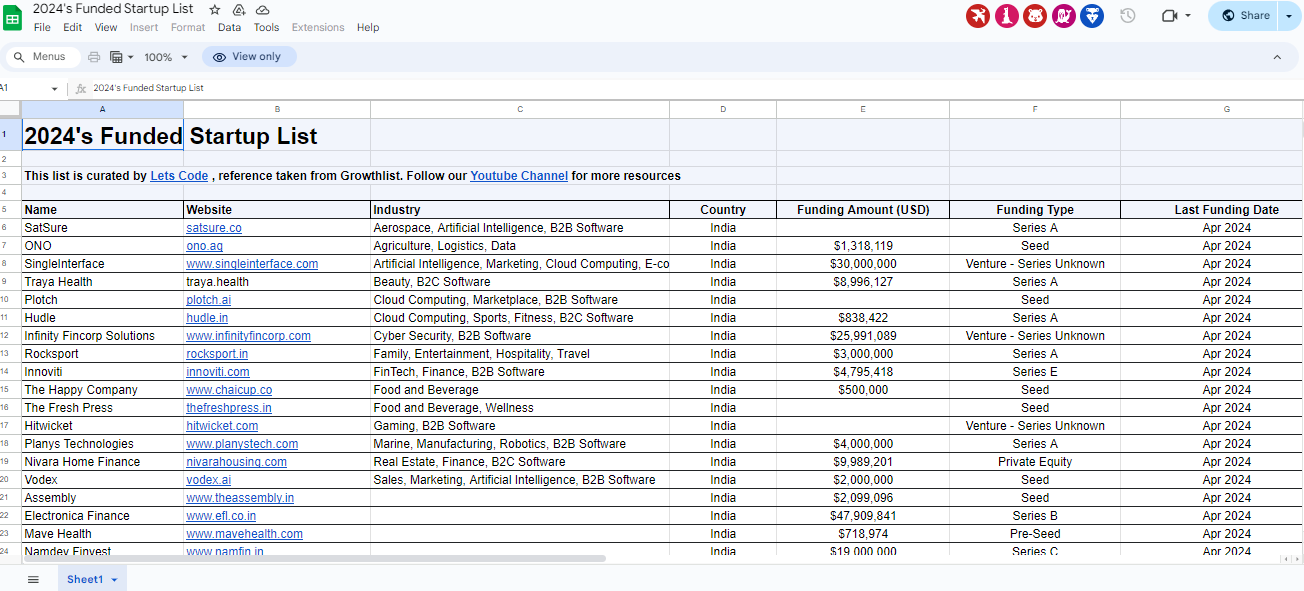Click the blue anonymous viewer avatar
This screenshot has width=1304, height=591.
1092,16
